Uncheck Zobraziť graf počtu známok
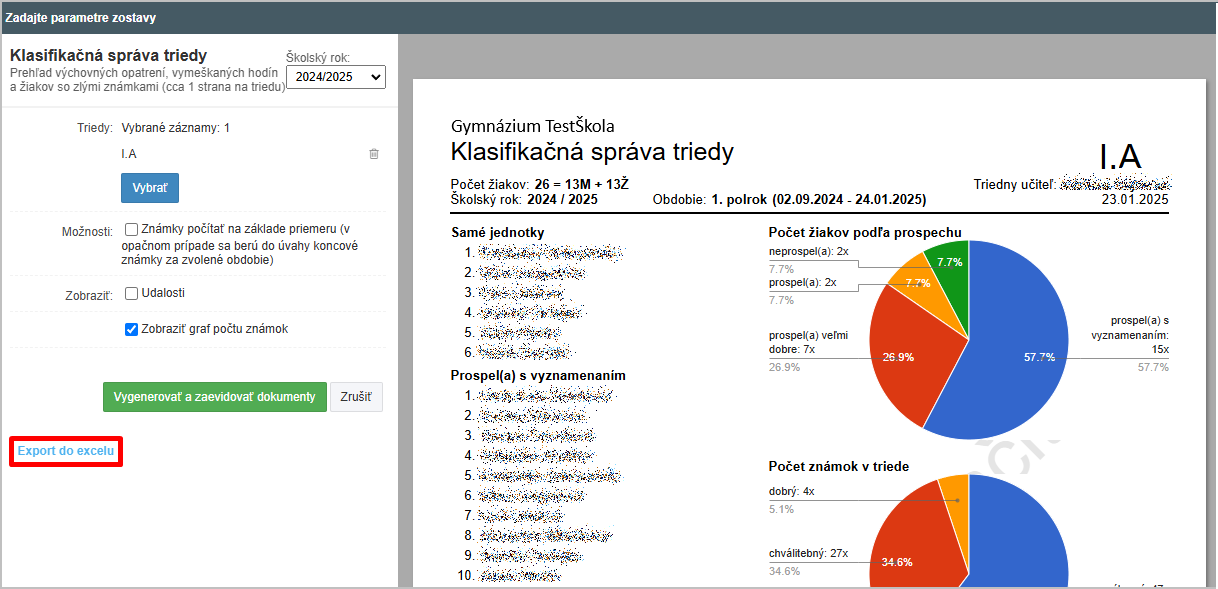The width and height of the screenshot is (1218, 589). click(x=132, y=329)
